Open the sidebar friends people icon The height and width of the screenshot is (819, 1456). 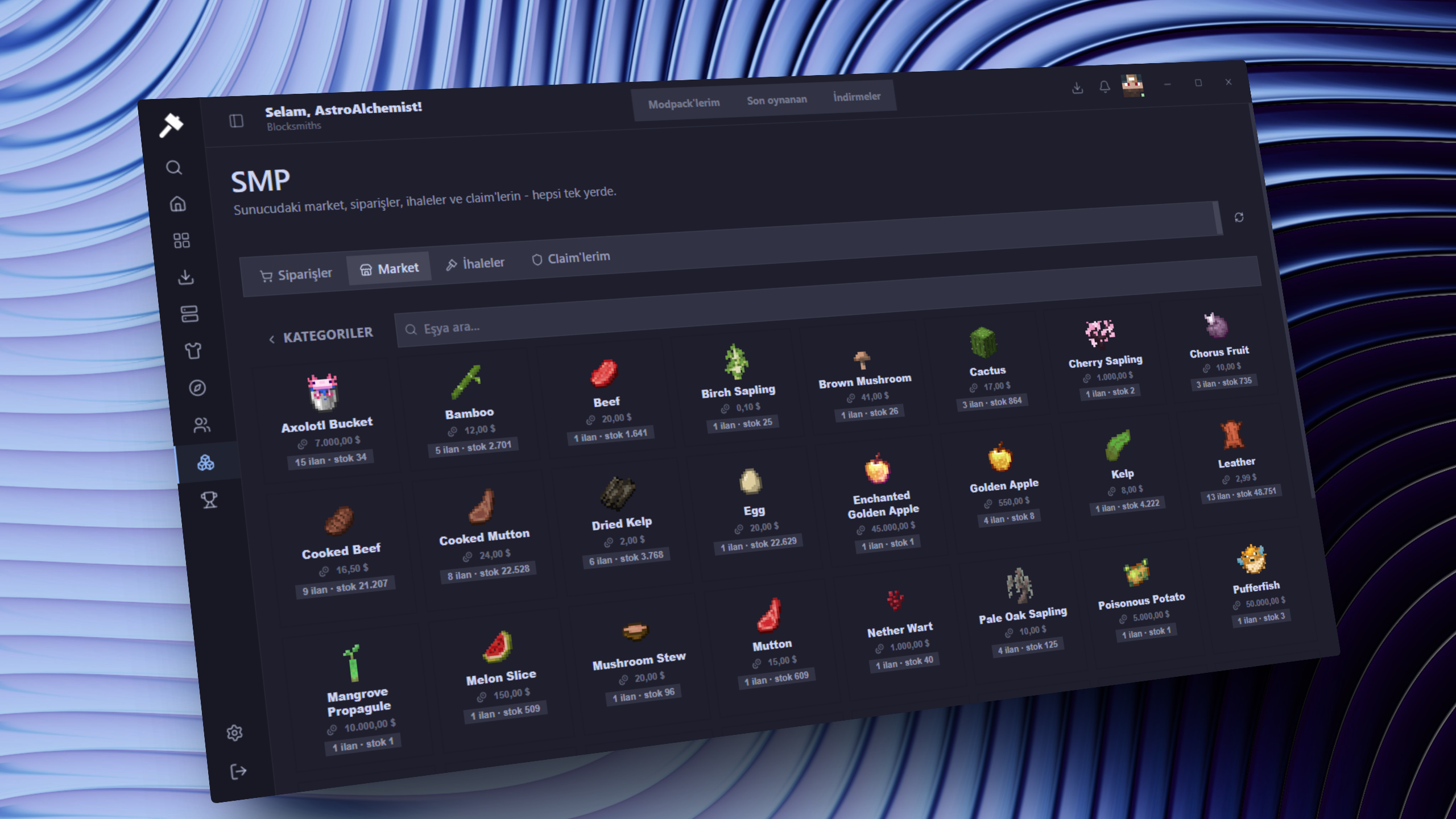pos(201,425)
